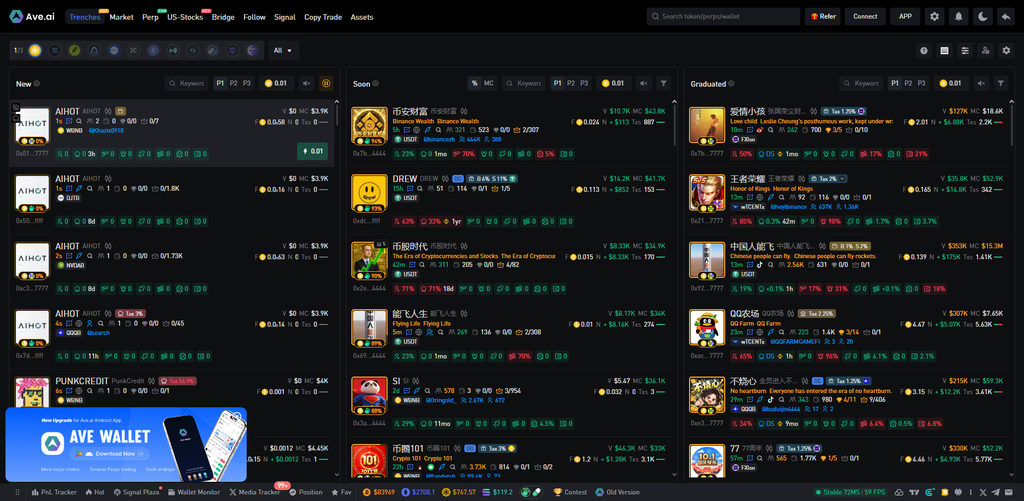Open the Bridge tab

[x=223, y=17]
